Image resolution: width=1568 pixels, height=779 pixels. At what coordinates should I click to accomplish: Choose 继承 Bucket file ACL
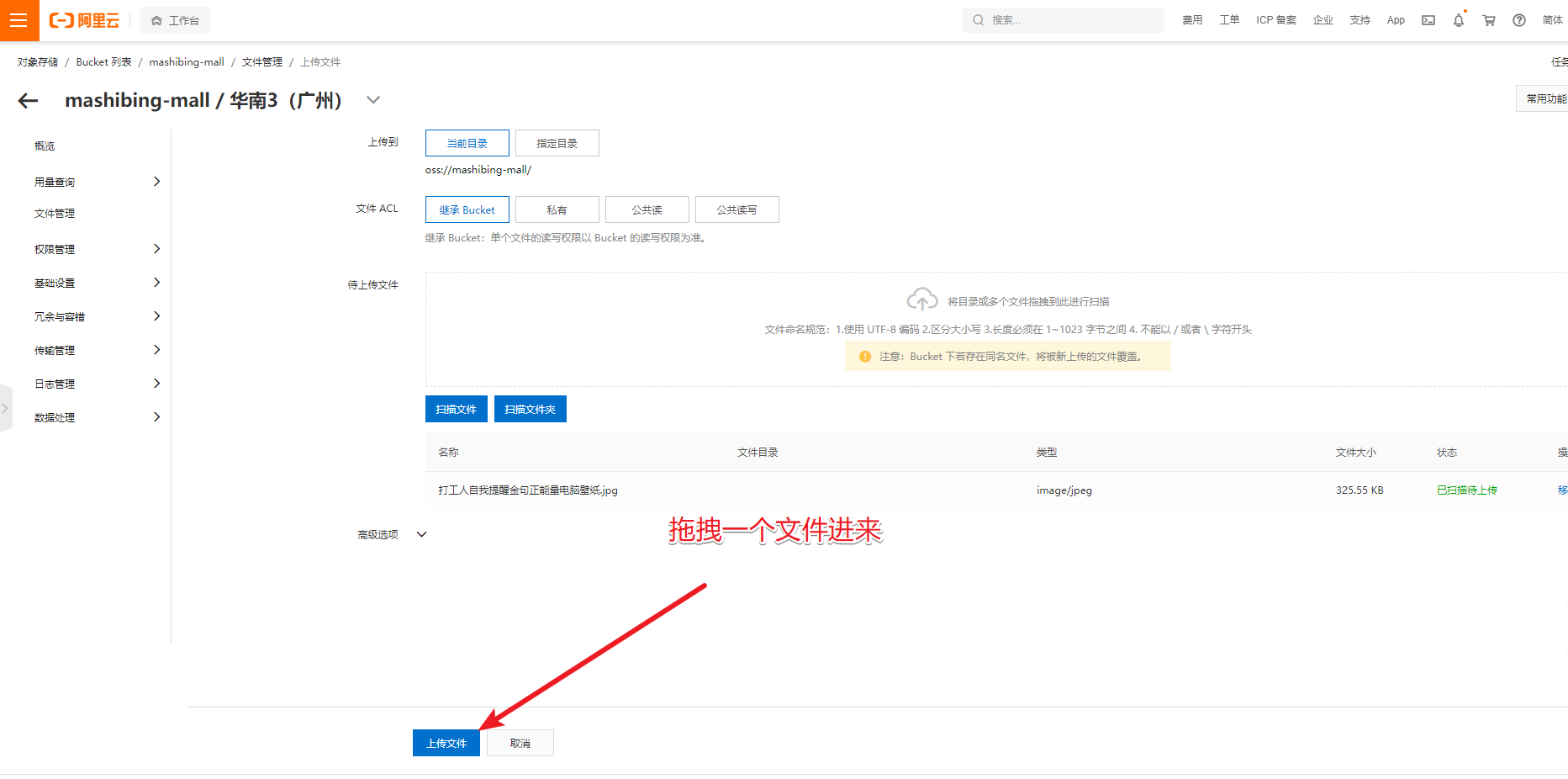click(467, 209)
